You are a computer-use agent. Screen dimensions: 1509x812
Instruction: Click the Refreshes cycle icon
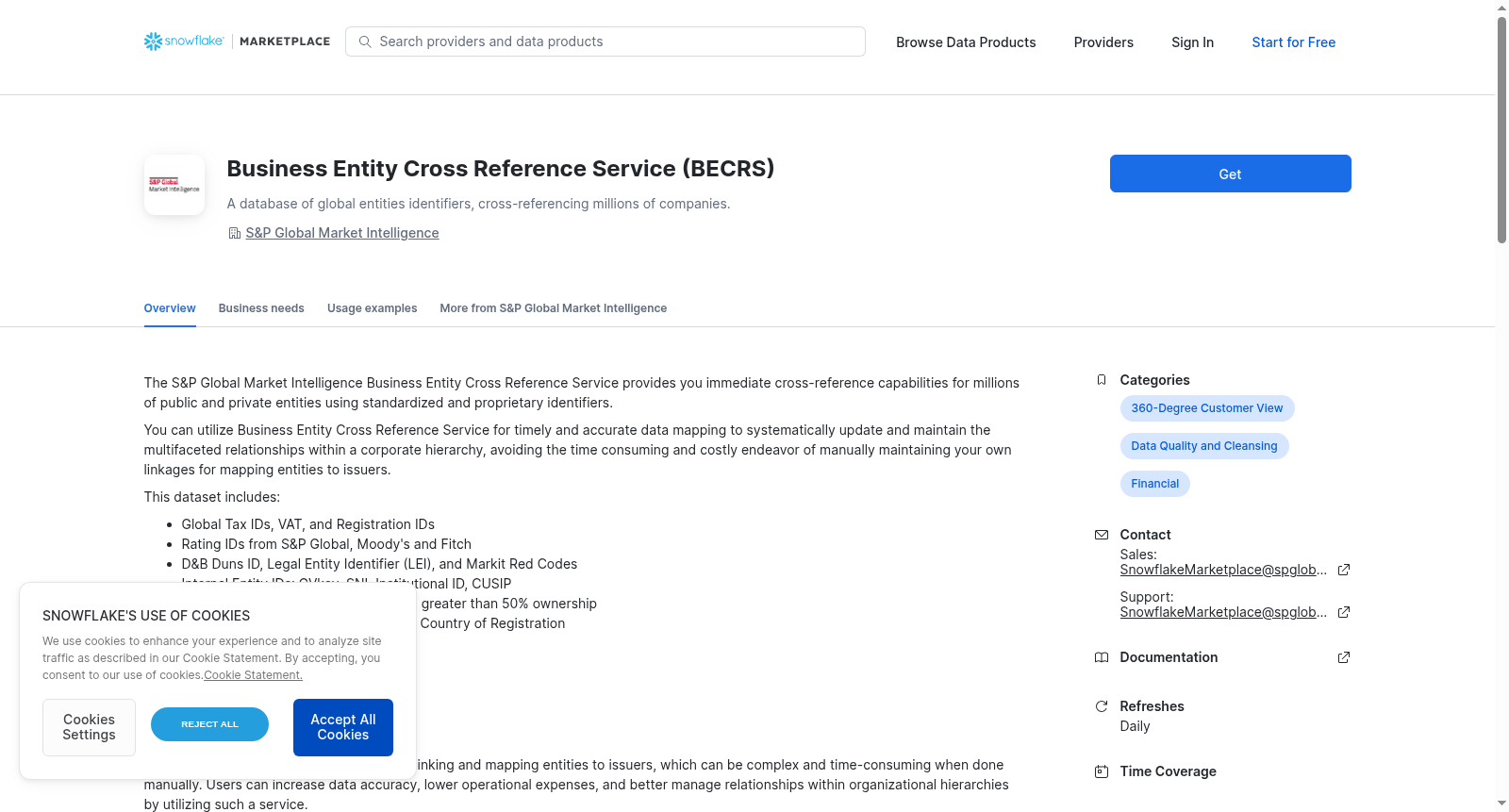[1102, 706]
